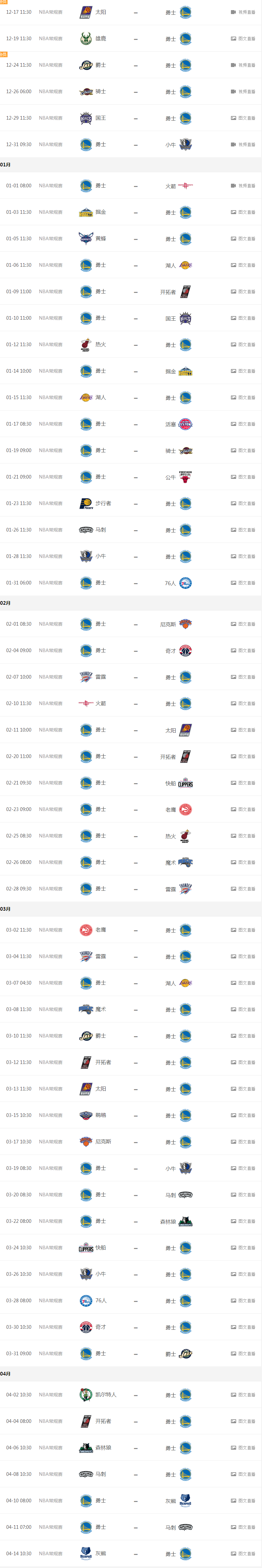Click the Suns logo in the 12-17 game
The image size is (262, 1568).
coord(86,12)
